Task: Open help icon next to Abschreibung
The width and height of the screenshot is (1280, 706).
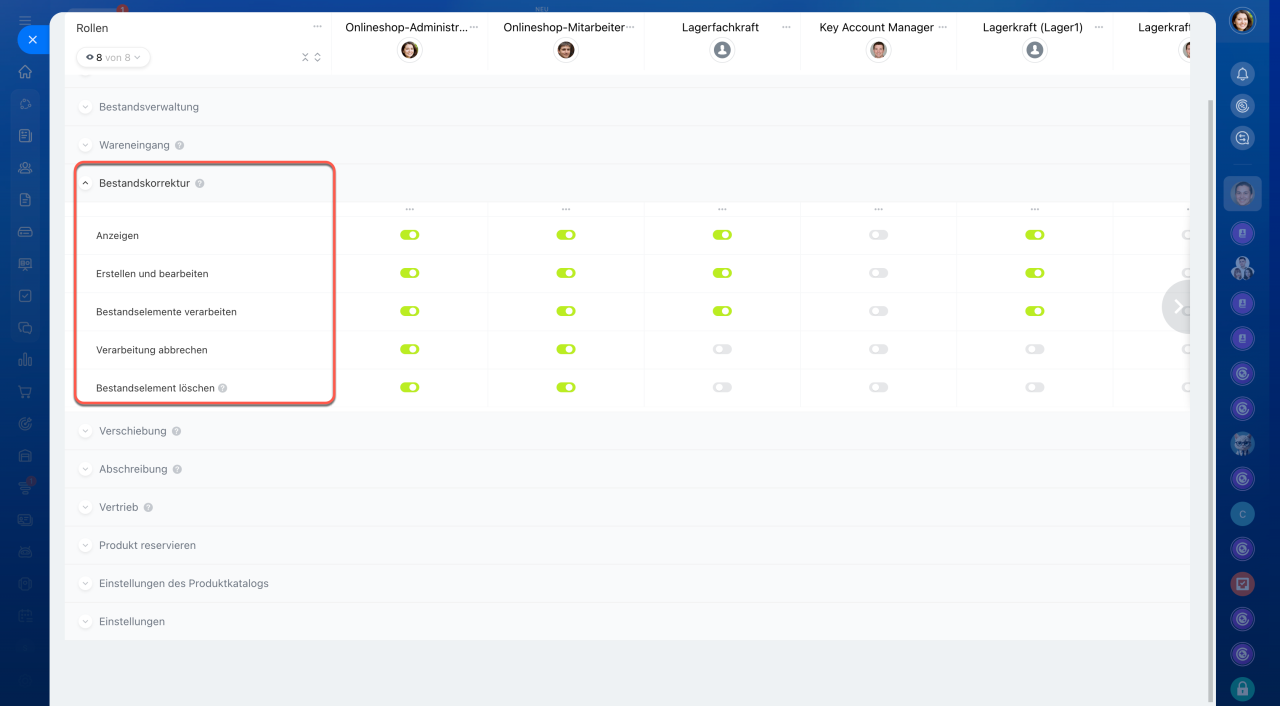Action: coord(177,469)
